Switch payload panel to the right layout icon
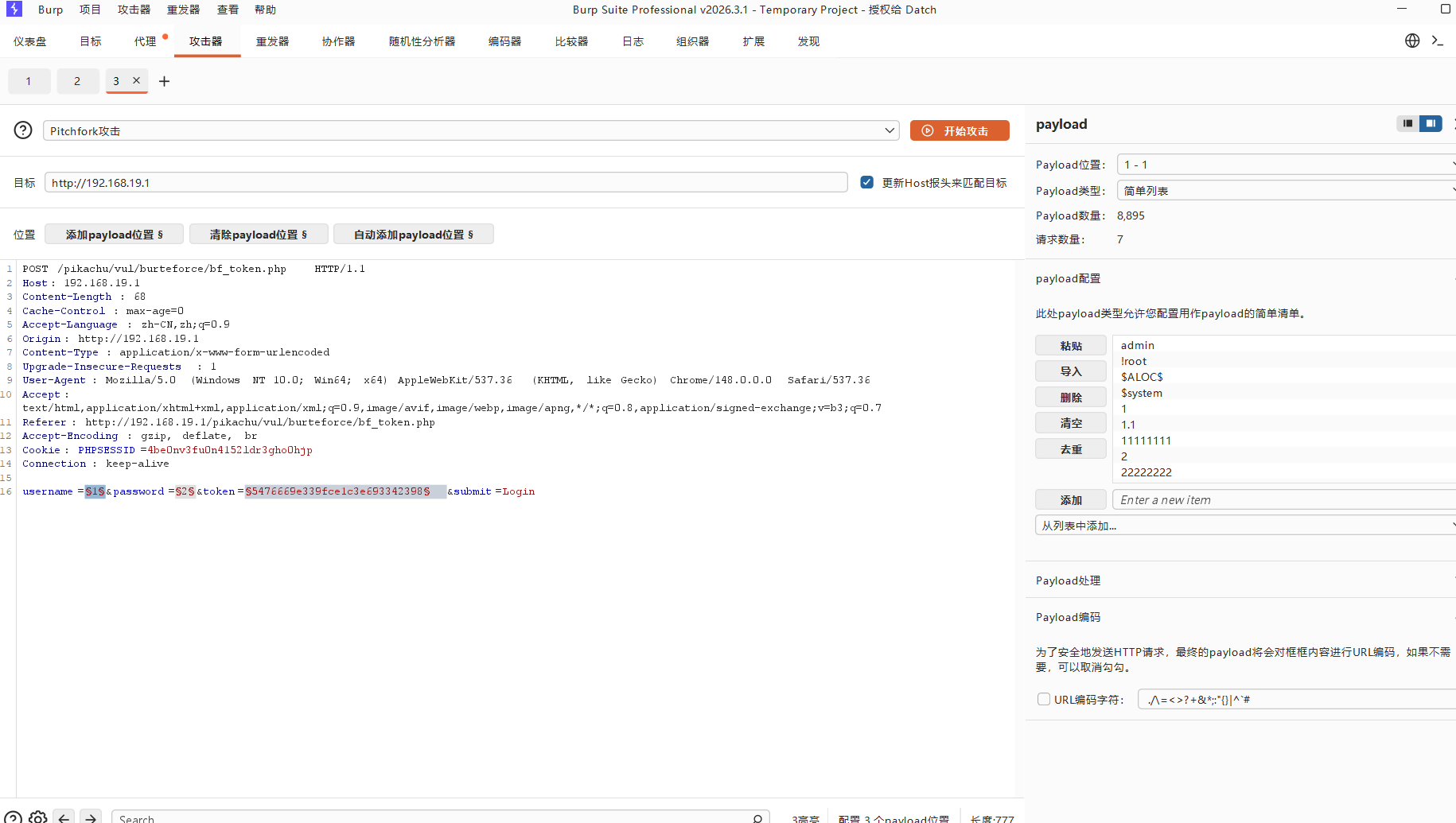 click(1431, 123)
